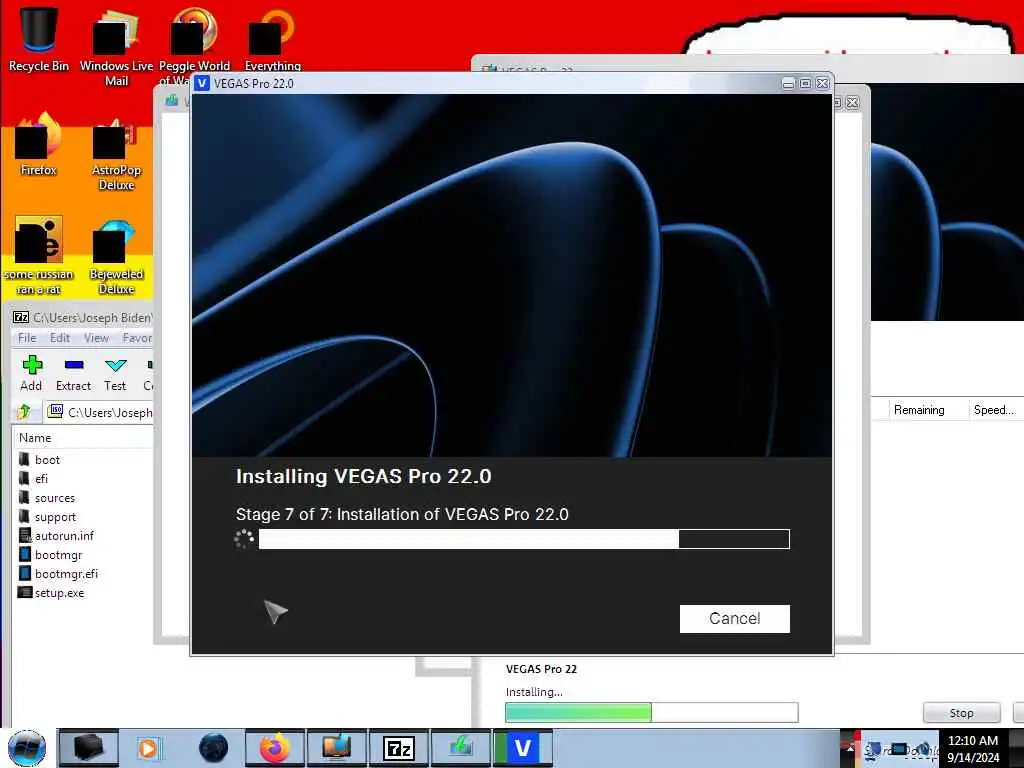Cancel the VEGAS Pro 22.0 installation
Screen dimensions: 1024x768
tap(734, 618)
